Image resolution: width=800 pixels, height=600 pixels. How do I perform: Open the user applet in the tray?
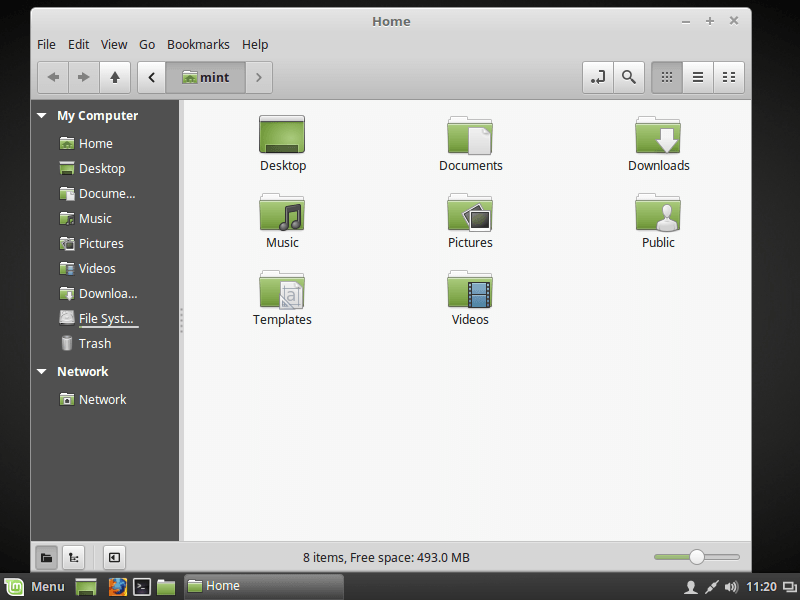tap(691, 587)
